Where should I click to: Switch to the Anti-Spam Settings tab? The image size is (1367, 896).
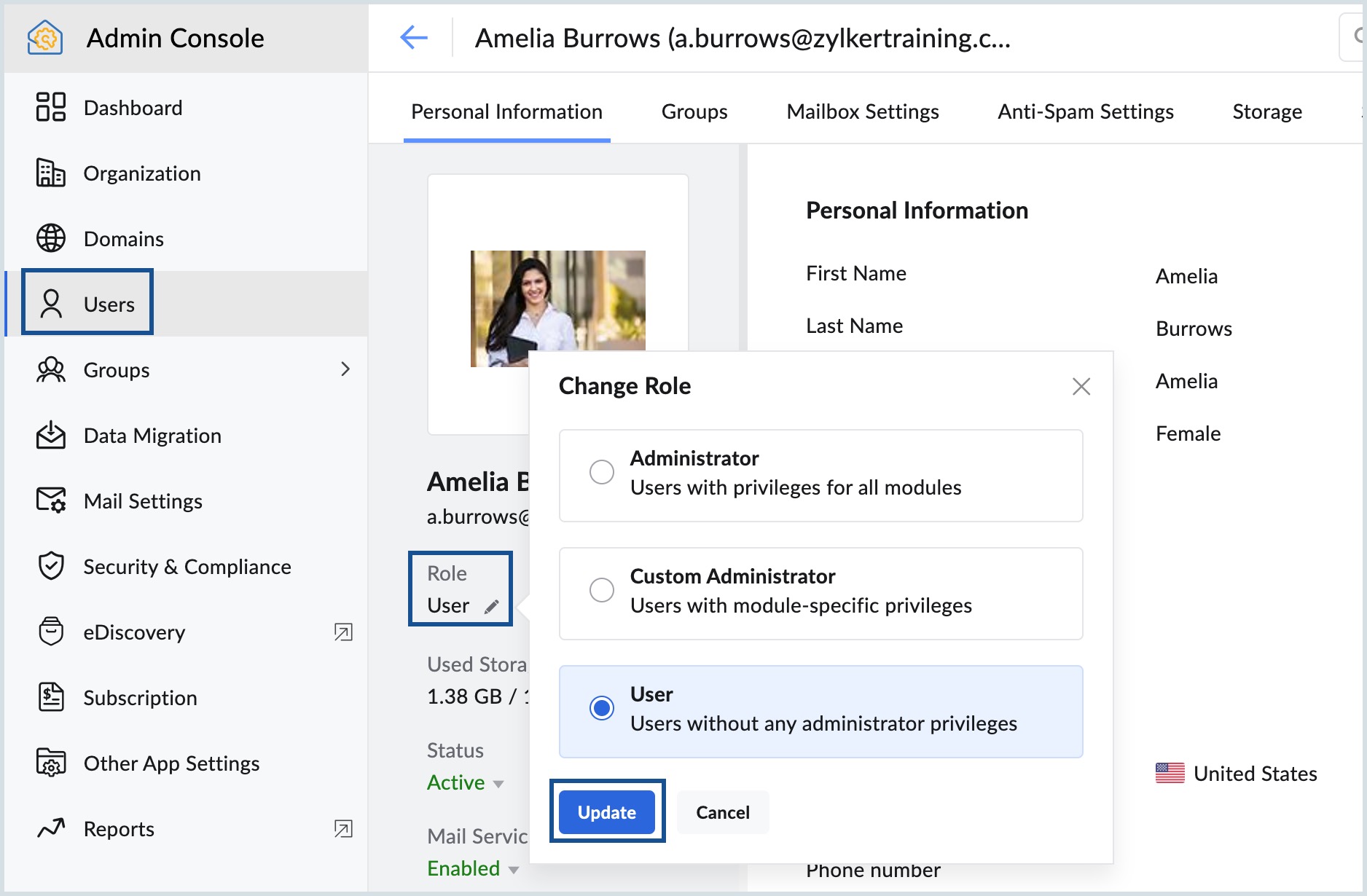[1086, 111]
